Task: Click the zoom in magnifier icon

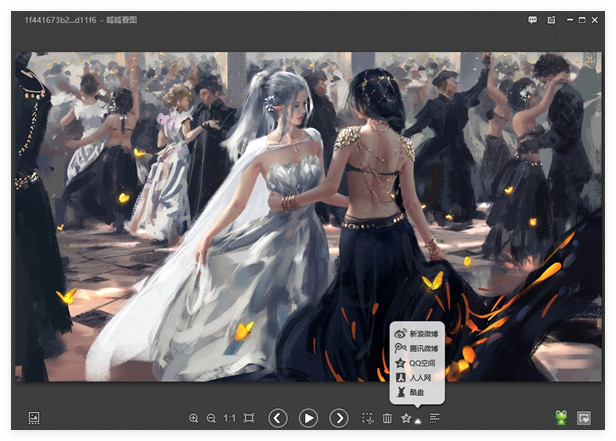Action: click(193, 418)
